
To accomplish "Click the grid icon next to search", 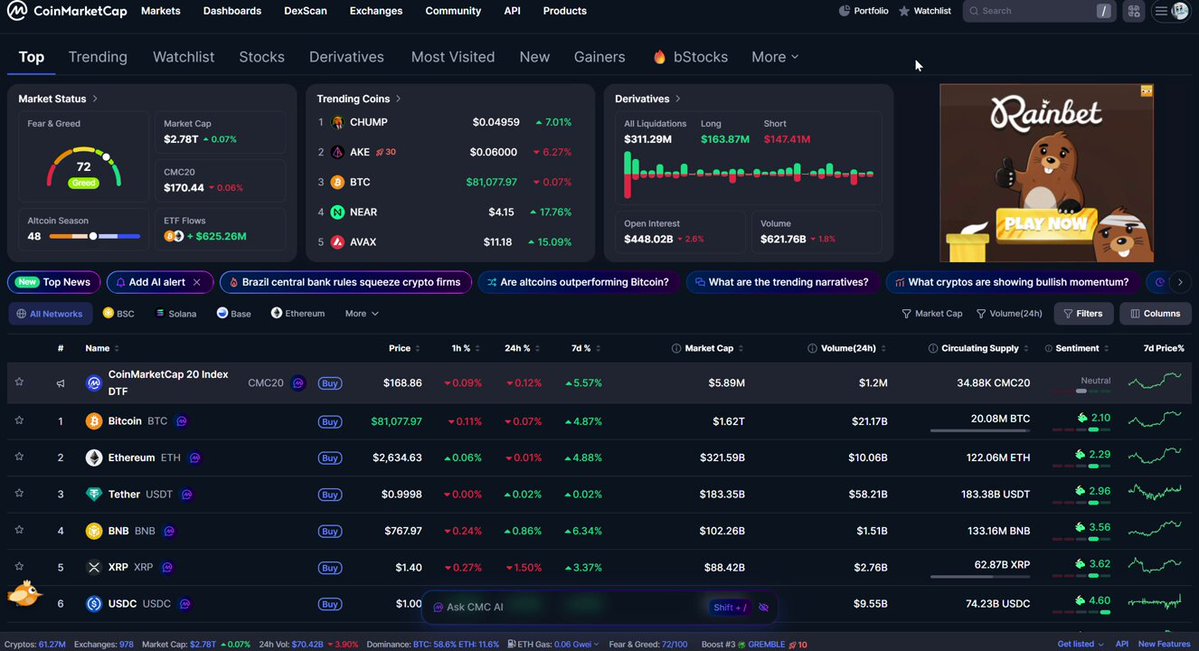I will 1133,11.
